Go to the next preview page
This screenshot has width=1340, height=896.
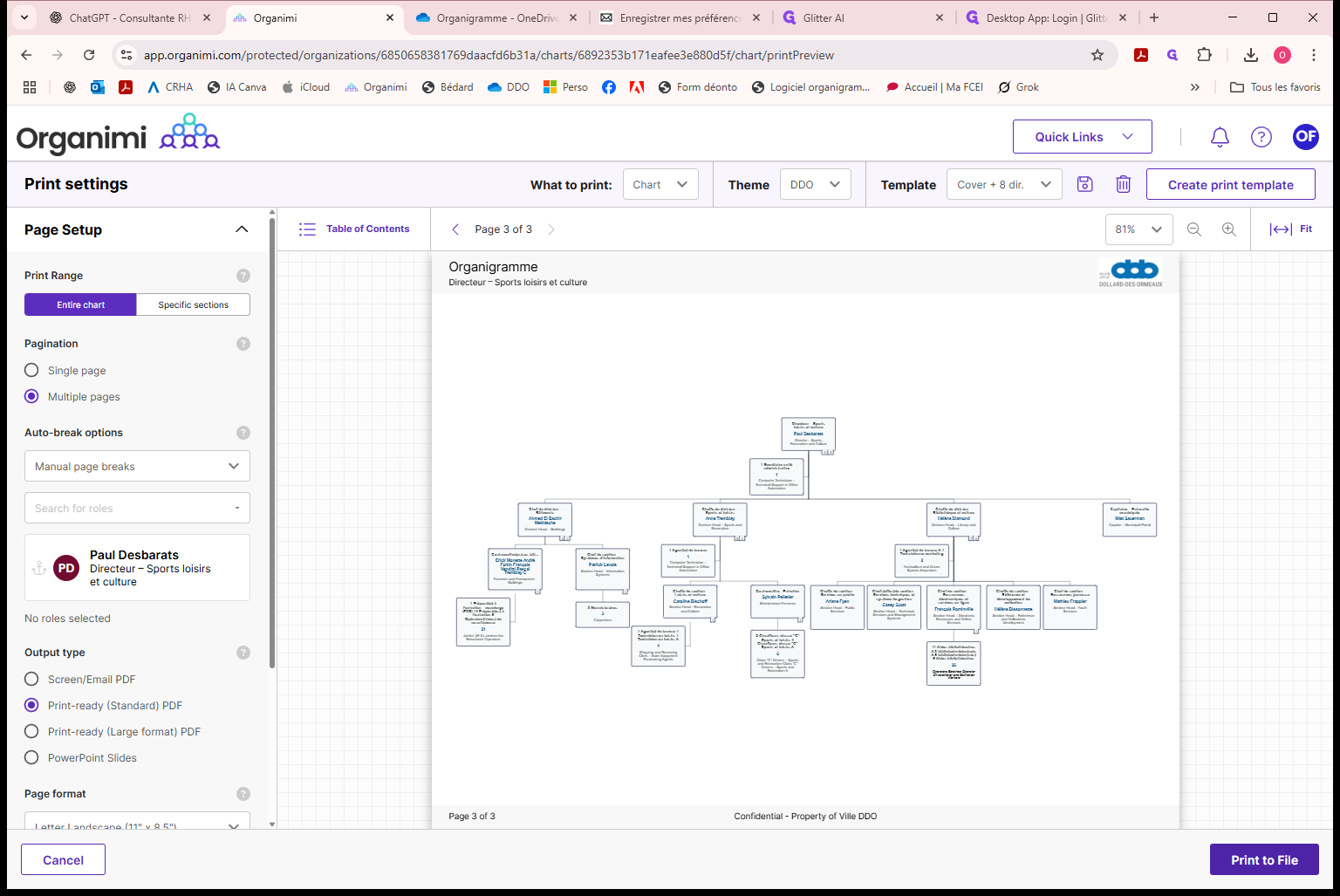(550, 229)
